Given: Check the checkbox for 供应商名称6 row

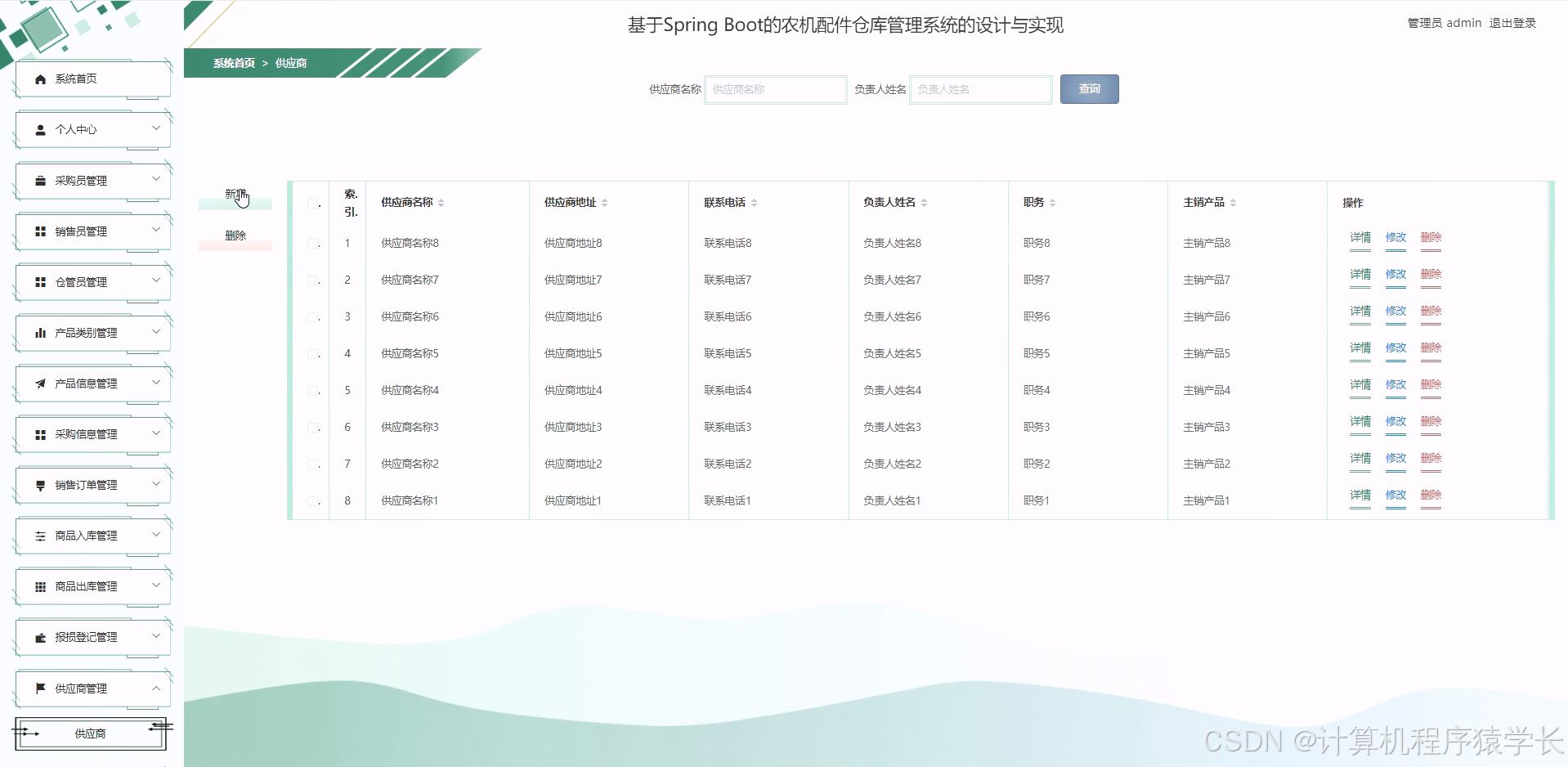Looking at the screenshot, I should [314, 316].
